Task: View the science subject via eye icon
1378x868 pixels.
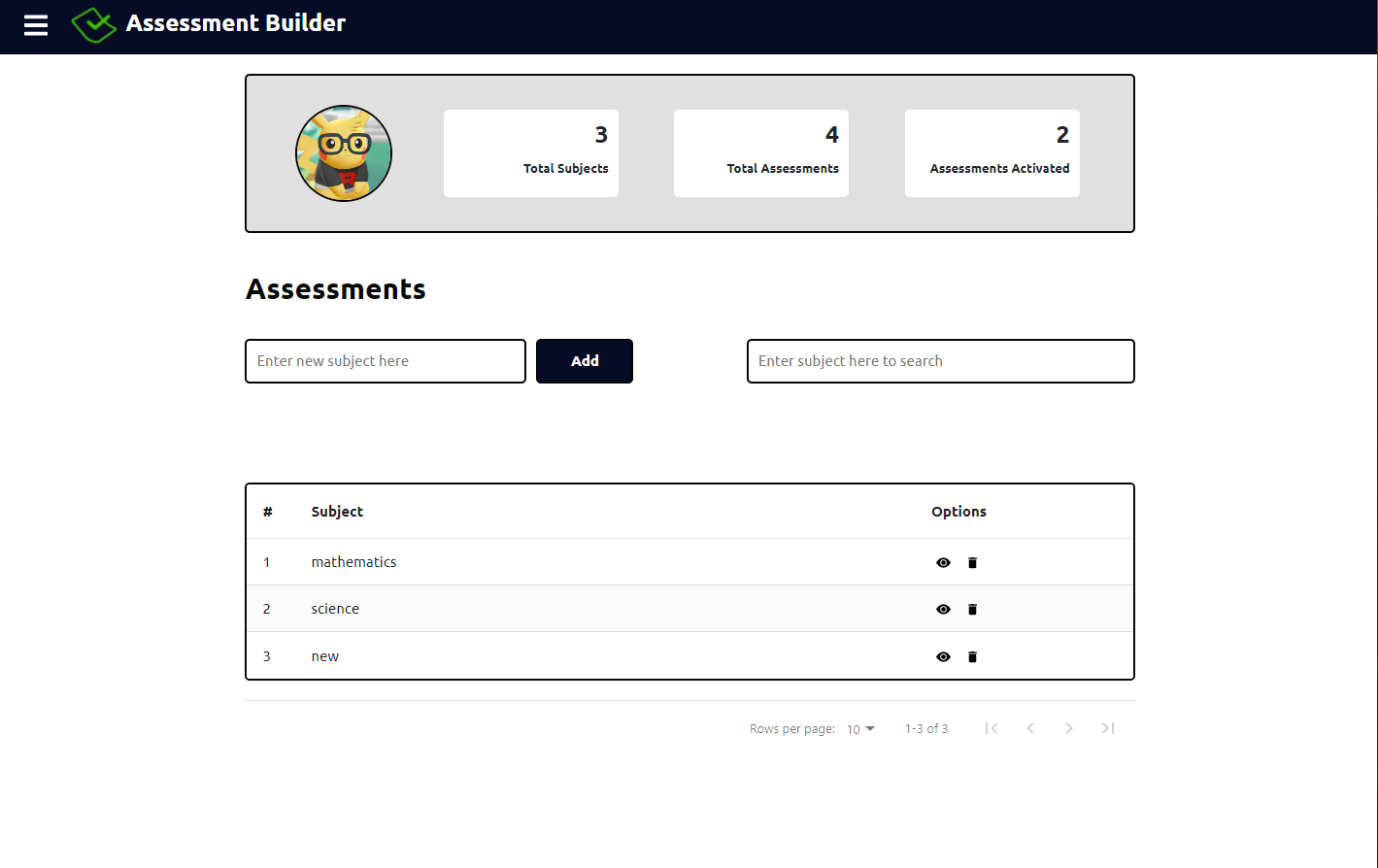Action: [x=943, y=610]
